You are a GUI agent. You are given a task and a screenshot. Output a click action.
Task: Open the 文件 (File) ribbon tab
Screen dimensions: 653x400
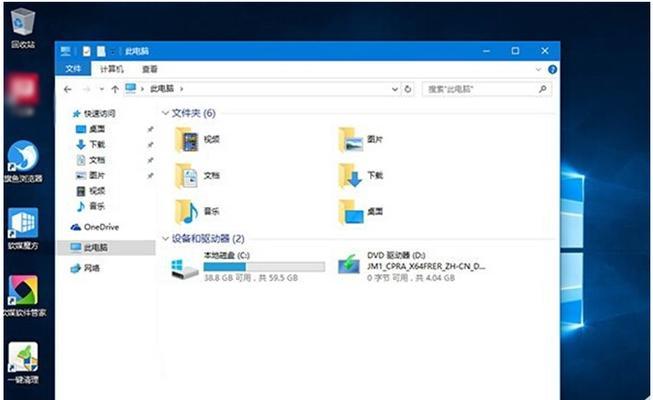coord(73,69)
